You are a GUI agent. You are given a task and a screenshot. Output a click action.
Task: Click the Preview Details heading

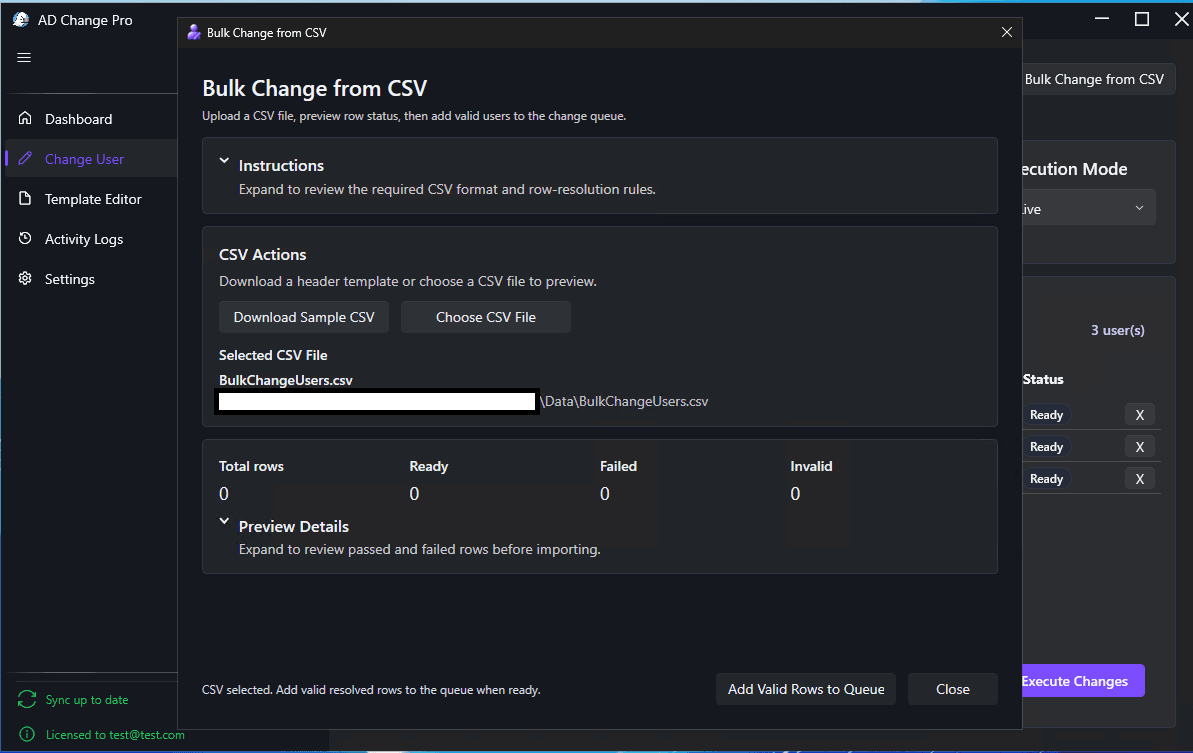tap(294, 526)
